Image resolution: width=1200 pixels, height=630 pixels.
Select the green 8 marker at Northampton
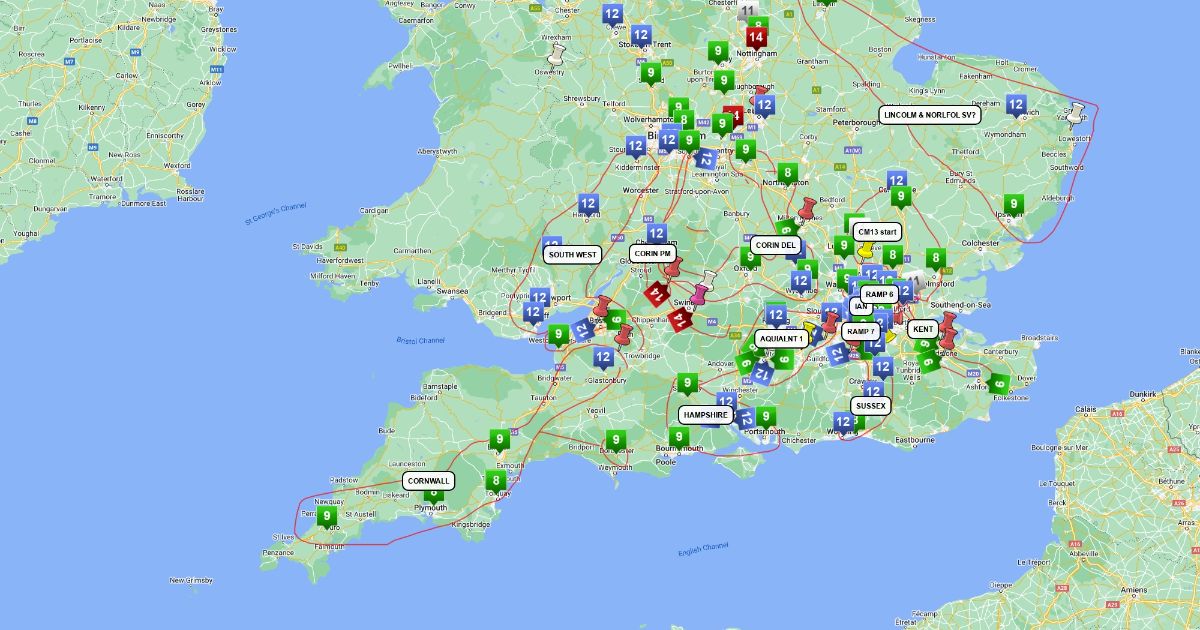788,174
